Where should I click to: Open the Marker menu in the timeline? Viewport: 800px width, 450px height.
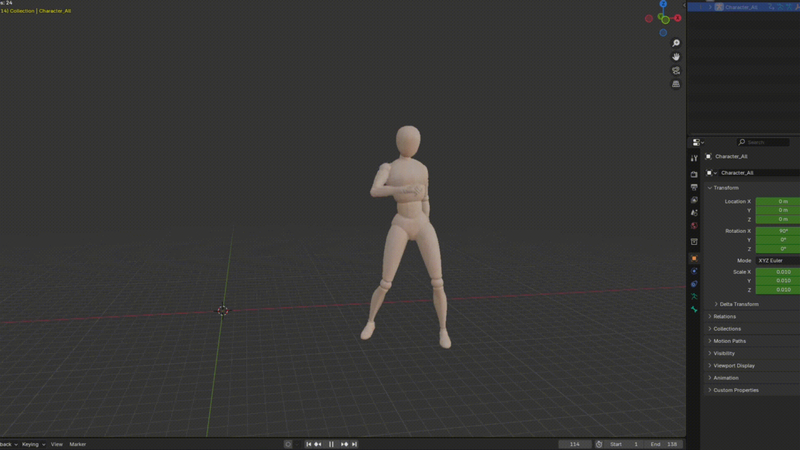coord(77,444)
